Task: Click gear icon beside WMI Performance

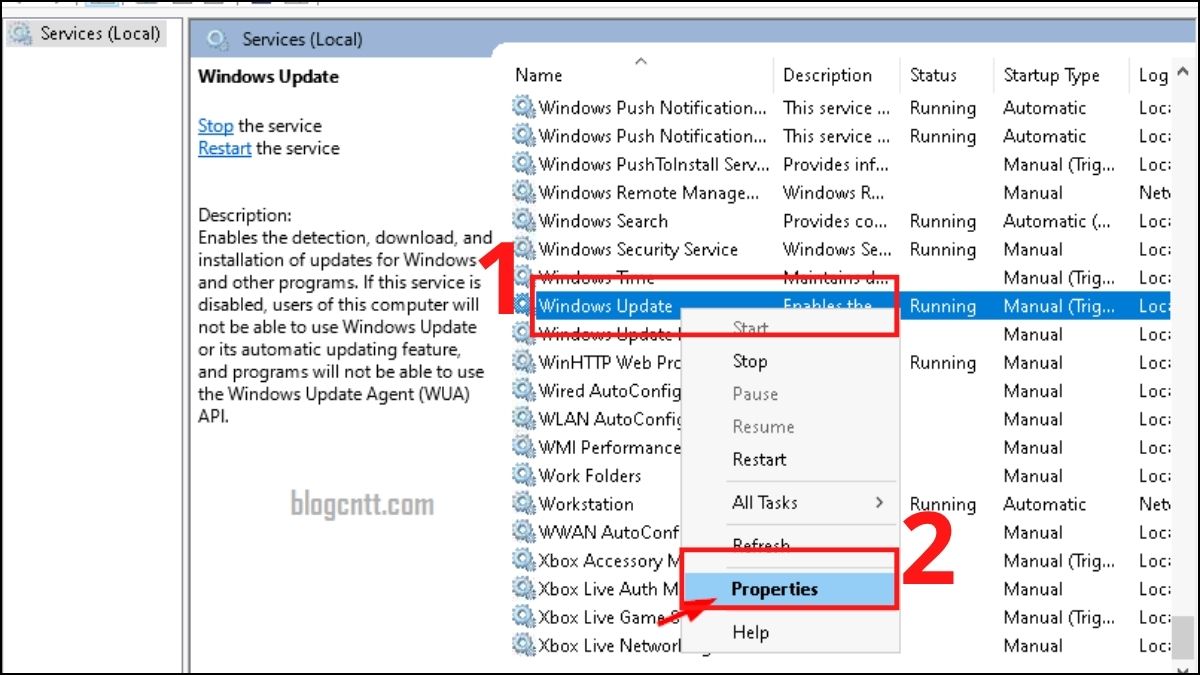Action: pos(524,447)
